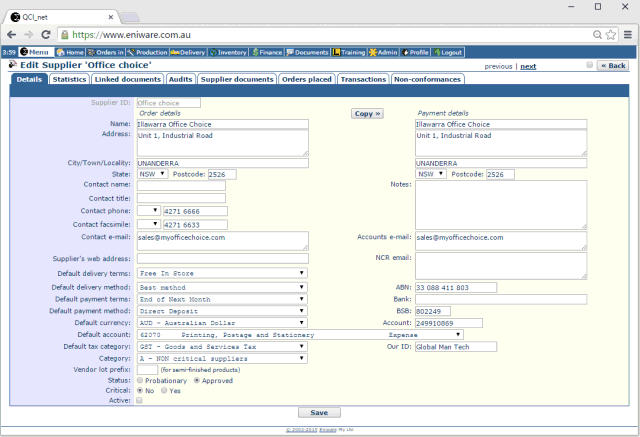Viewport: 640px width, 437px height.
Task: Click the Contact name input field
Action: coord(181,185)
